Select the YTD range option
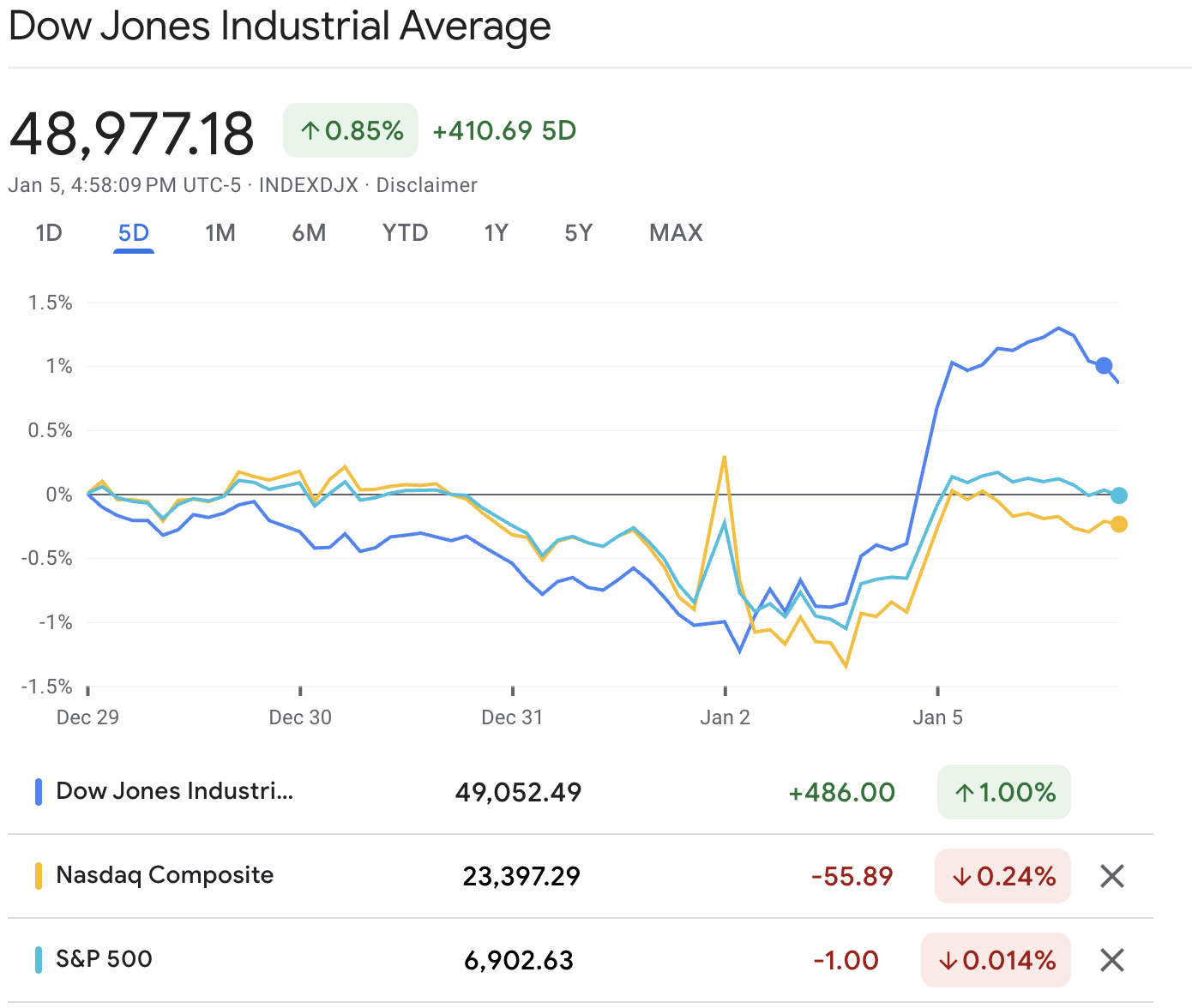Screen dimensions: 1192x1008 click(405, 232)
